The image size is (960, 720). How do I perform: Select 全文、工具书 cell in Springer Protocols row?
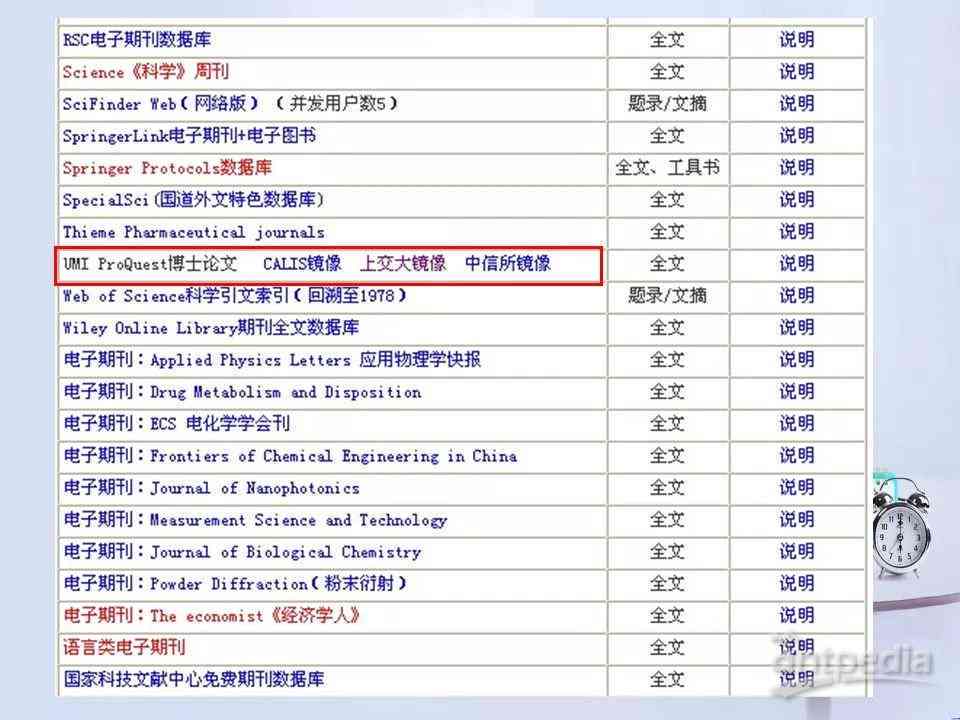click(x=667, y=167)
